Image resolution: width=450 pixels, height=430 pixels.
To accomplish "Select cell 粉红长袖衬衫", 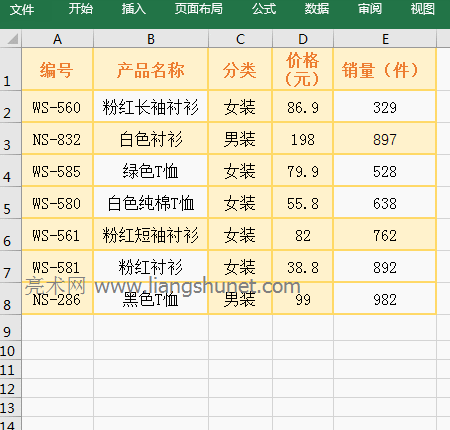I will point(151,107).
